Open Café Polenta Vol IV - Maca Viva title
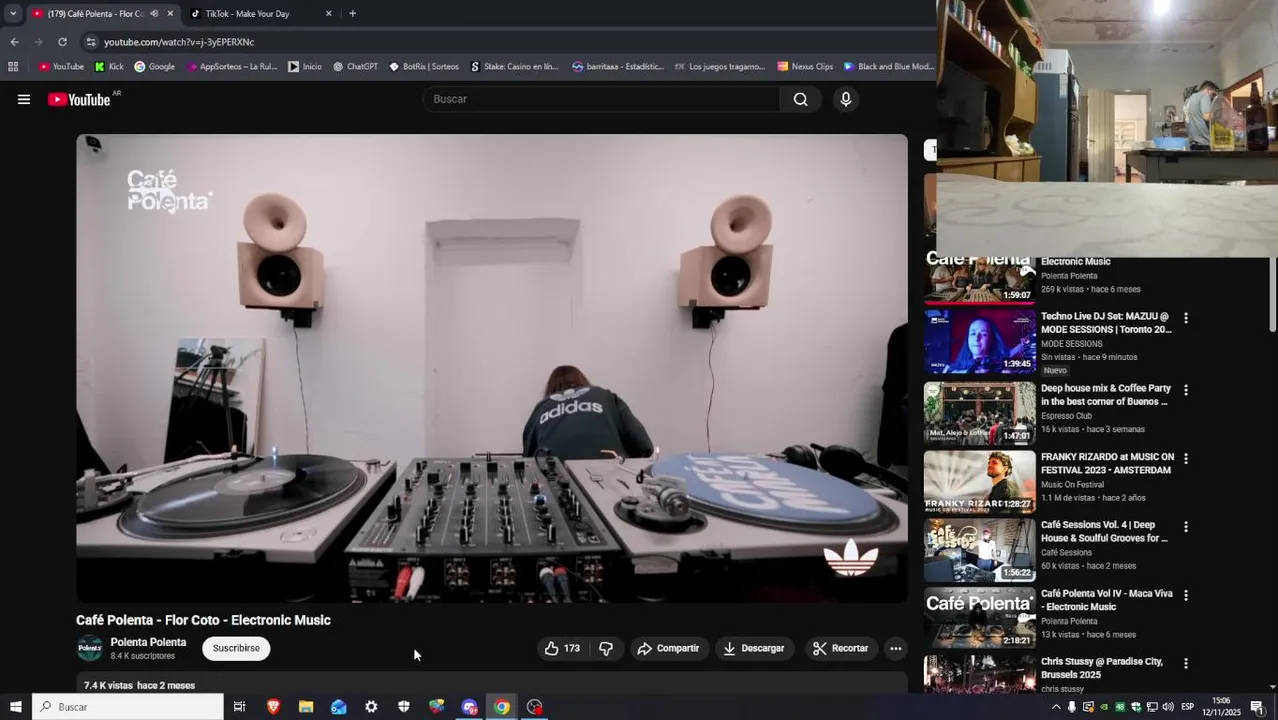This screenshot has width=1278, height=720. click(1107, 600)
